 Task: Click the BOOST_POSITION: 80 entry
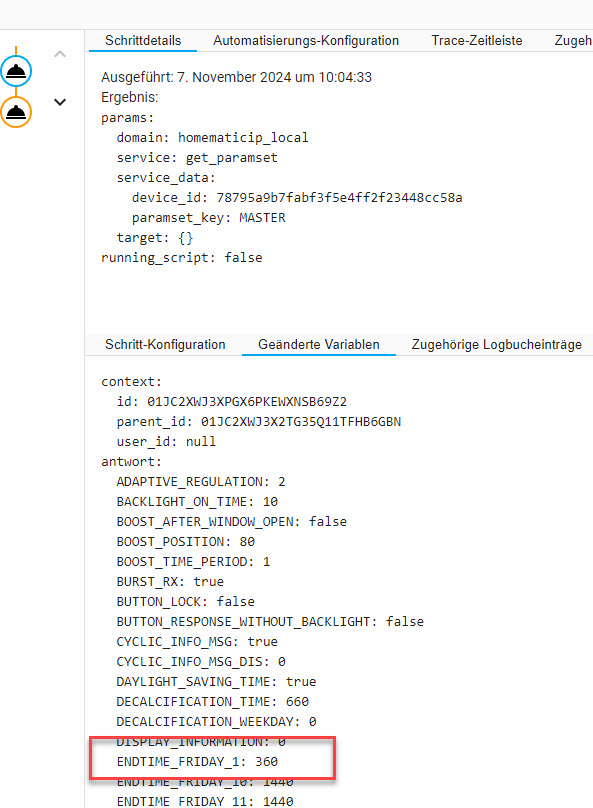185,542
